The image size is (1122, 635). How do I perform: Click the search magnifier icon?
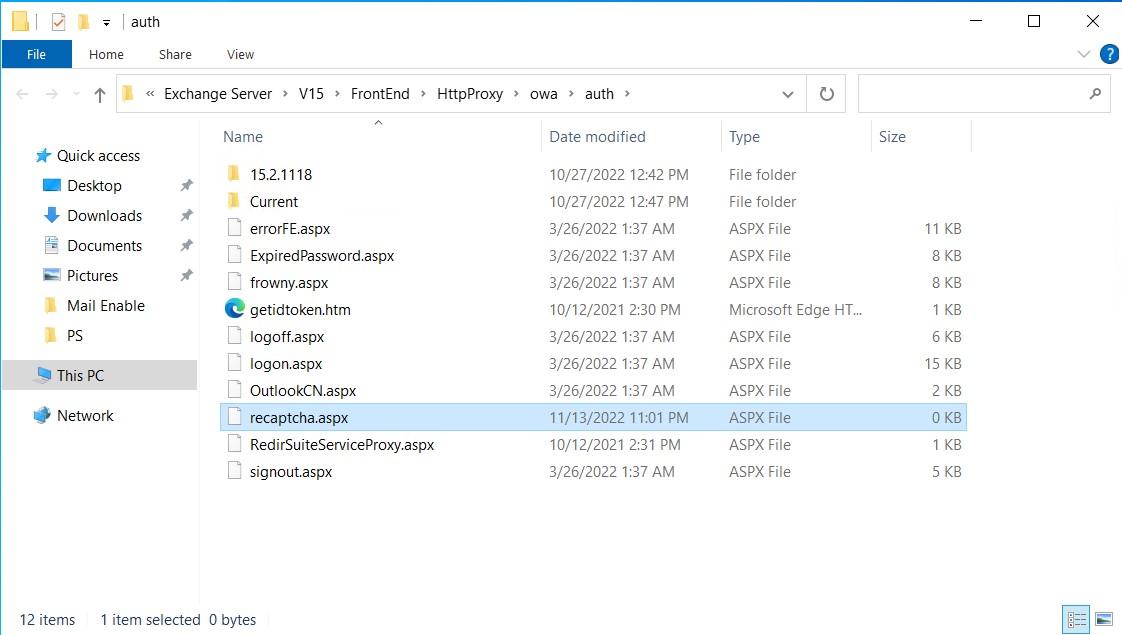[1095, 94]
